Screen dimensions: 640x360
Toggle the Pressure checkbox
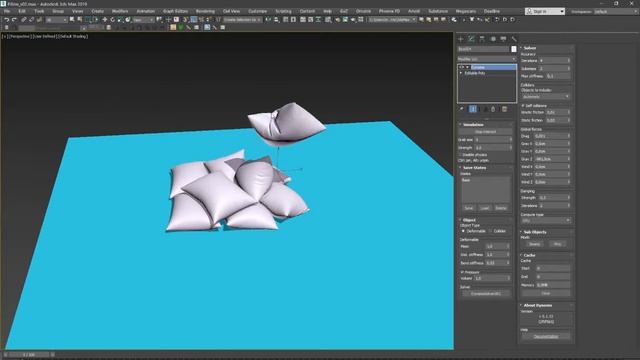coord(462,272)
